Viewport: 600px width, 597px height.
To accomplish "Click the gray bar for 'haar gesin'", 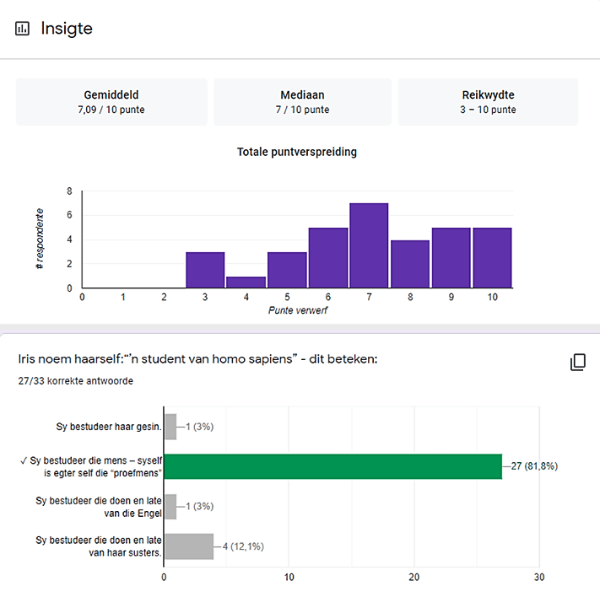I will click(170, 427).
